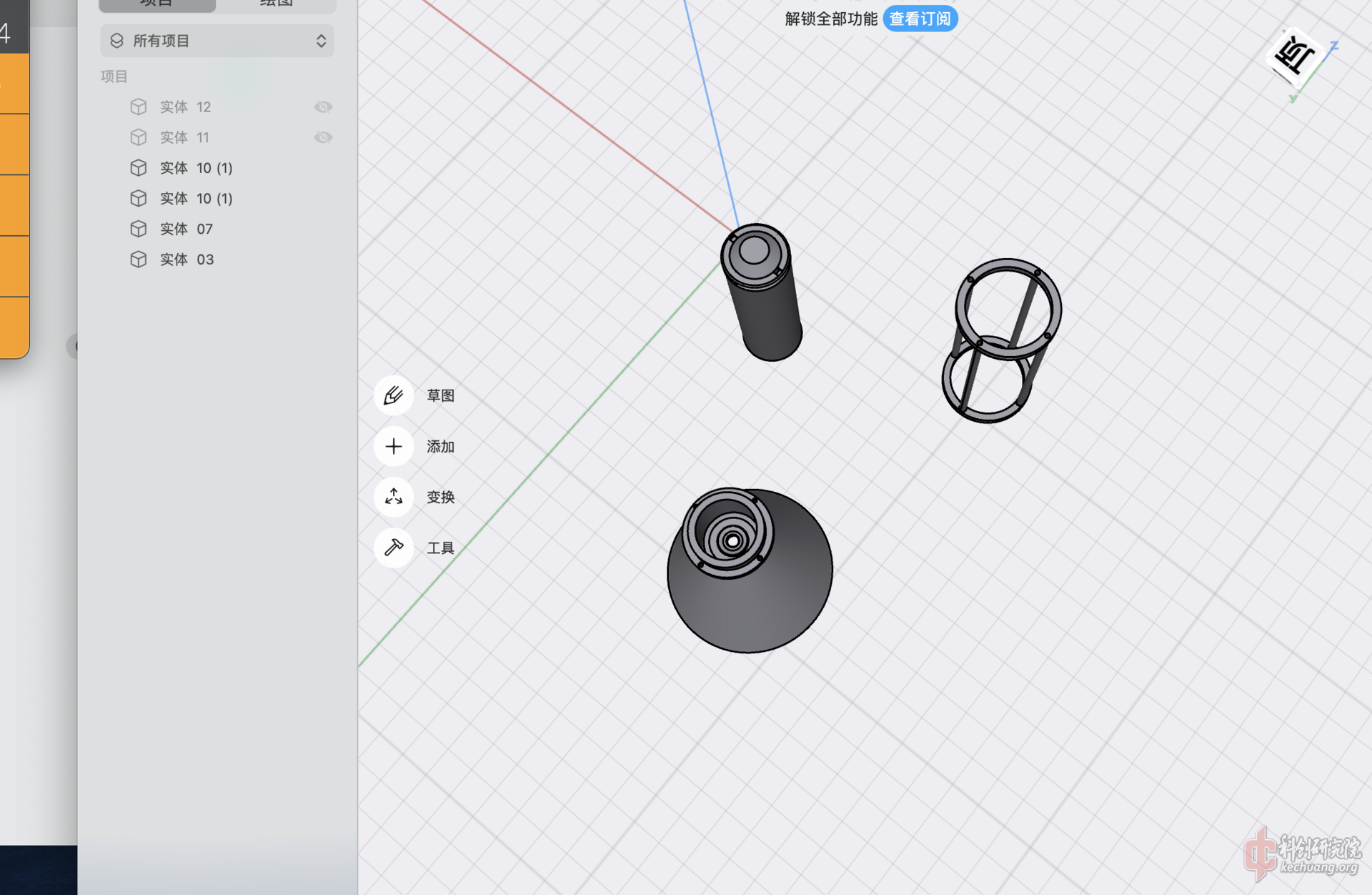Click cube icon beside 实体 07
This screenshot has width=1372, height=895.
click(139, 229)
